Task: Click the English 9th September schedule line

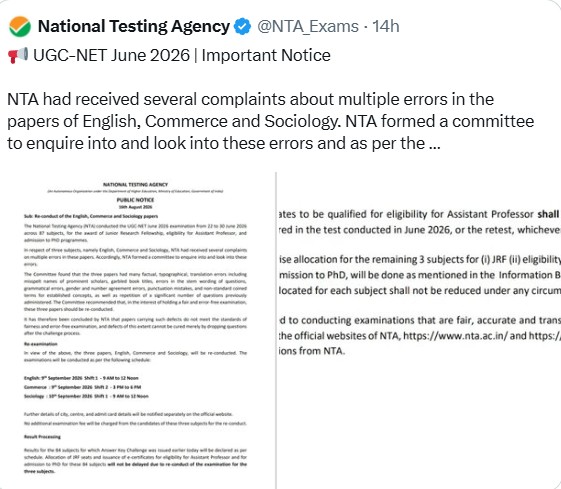Action: click(81, 378)
